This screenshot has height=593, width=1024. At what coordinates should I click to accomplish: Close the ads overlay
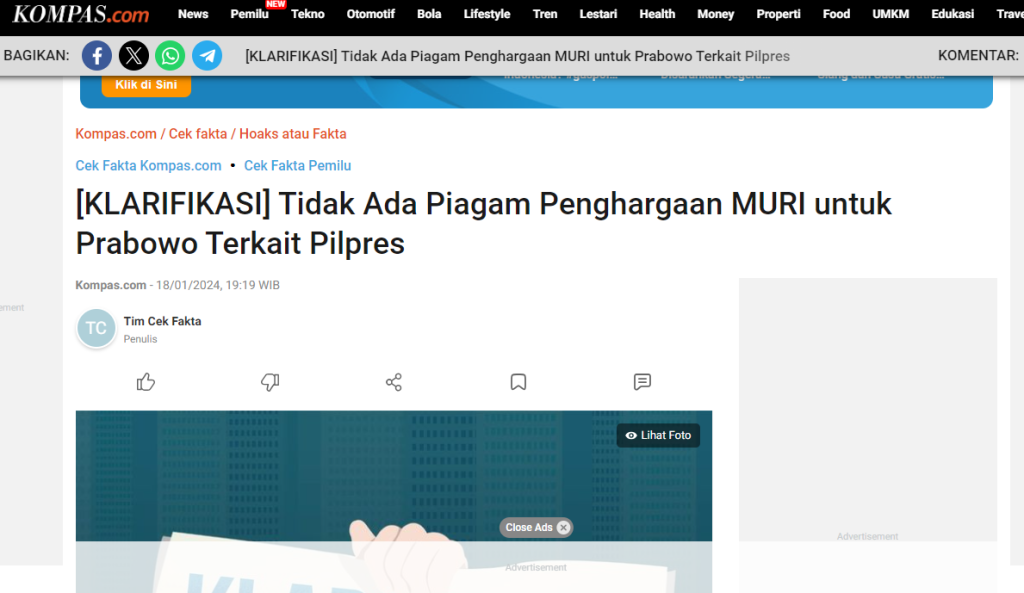click(536, 528)
